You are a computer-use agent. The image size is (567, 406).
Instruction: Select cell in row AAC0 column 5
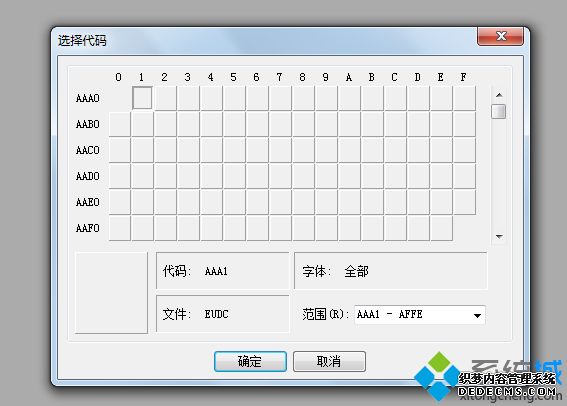tap(234, 150)
